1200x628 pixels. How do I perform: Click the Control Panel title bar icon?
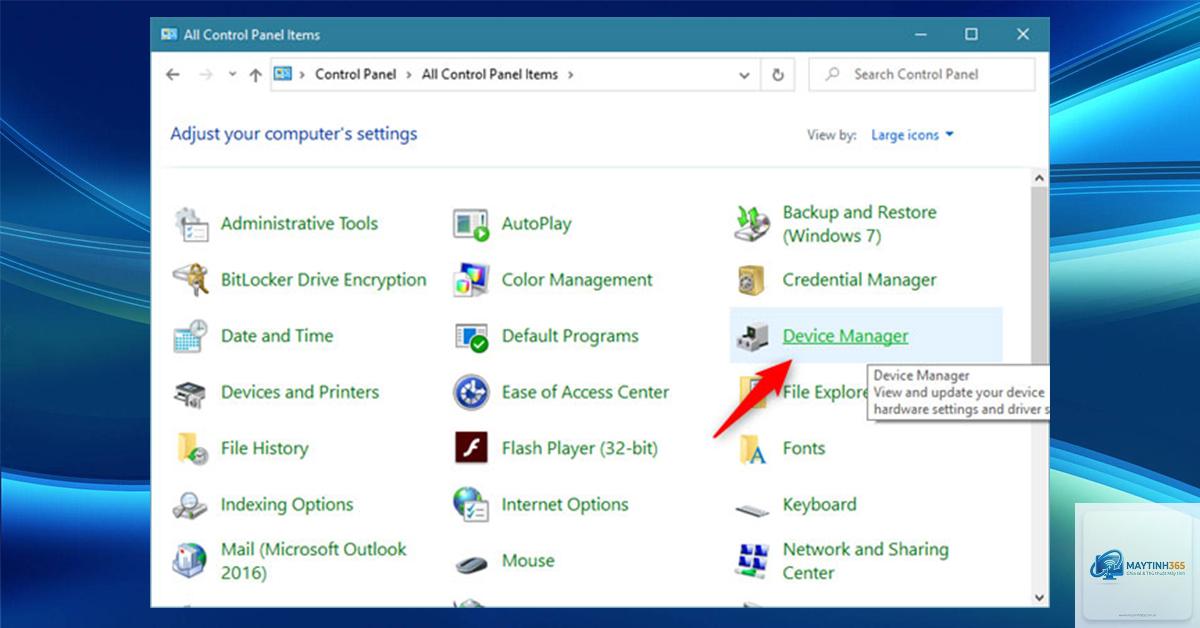168,34
